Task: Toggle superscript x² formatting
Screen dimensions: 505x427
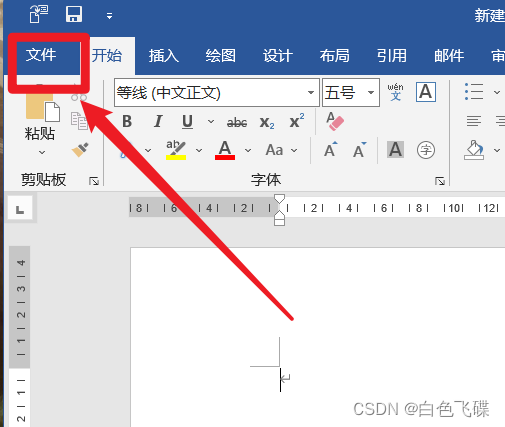Action: point(297,121)
